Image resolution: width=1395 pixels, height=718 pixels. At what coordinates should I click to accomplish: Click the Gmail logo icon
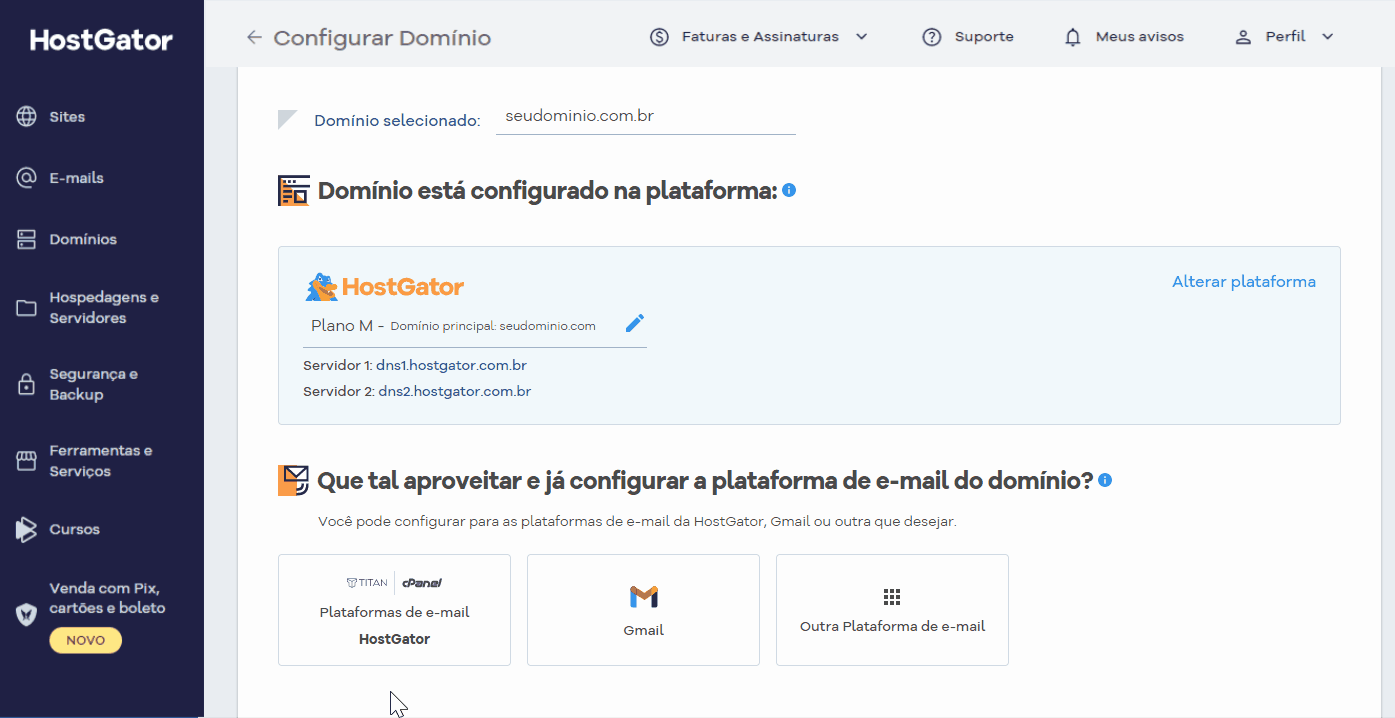coord(644,597)
